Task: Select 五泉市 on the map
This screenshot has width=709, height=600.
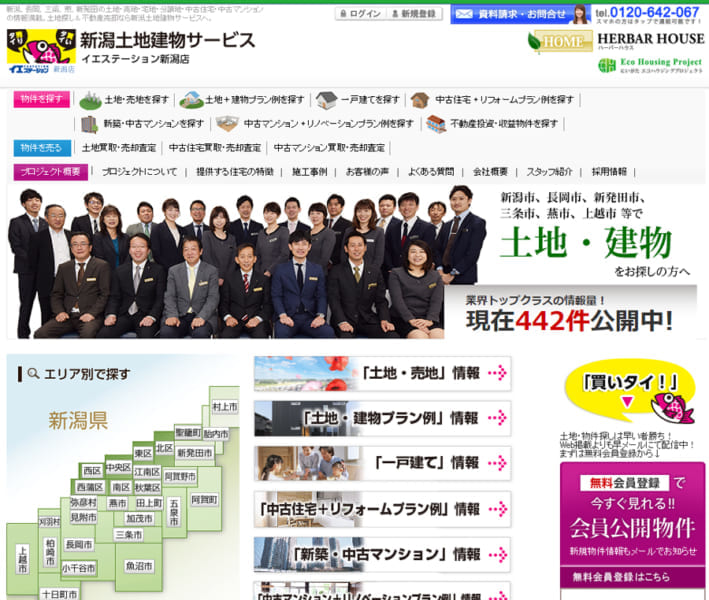Action: click(174, 512)
